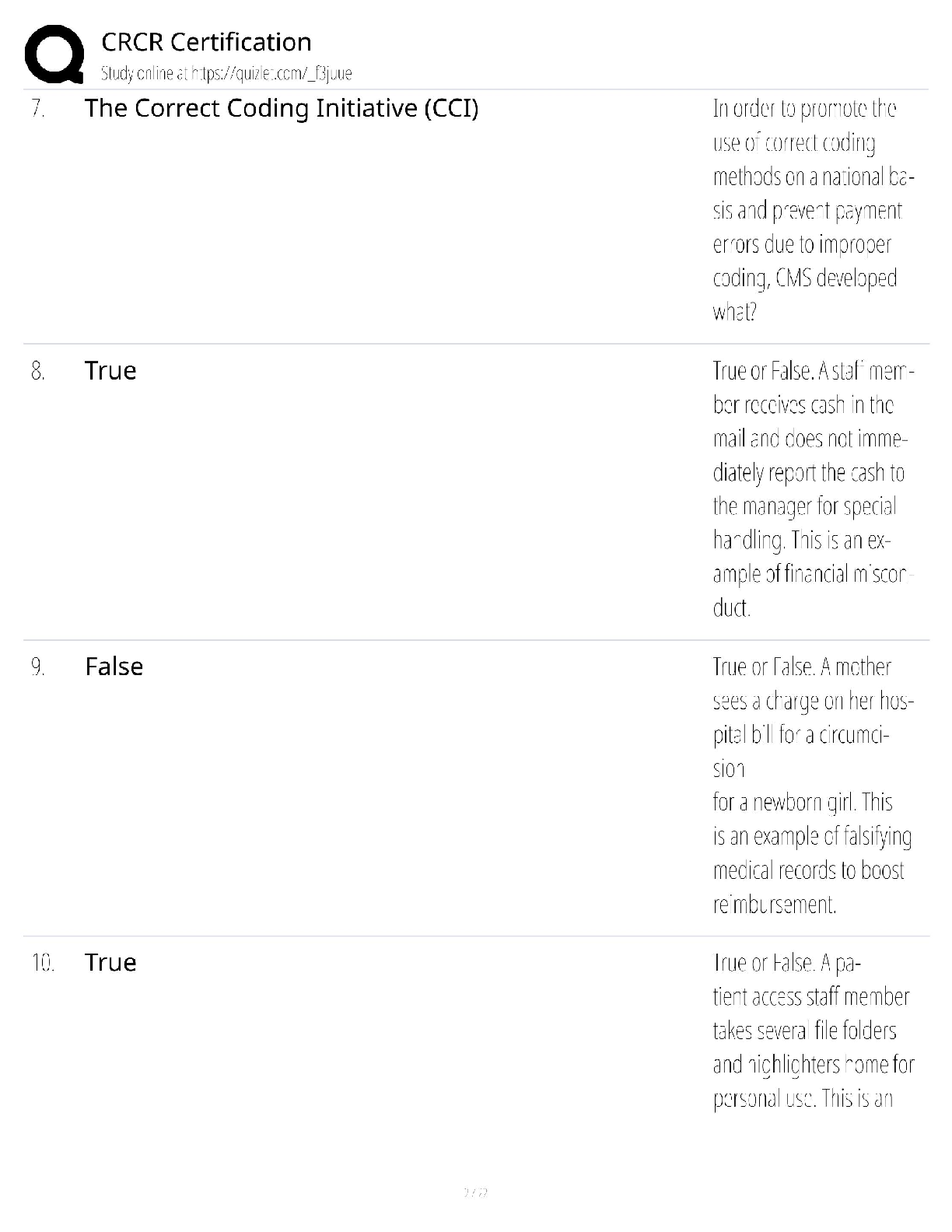Click the circumcision charge question text
952x1232 pixels.
point(814,786)
